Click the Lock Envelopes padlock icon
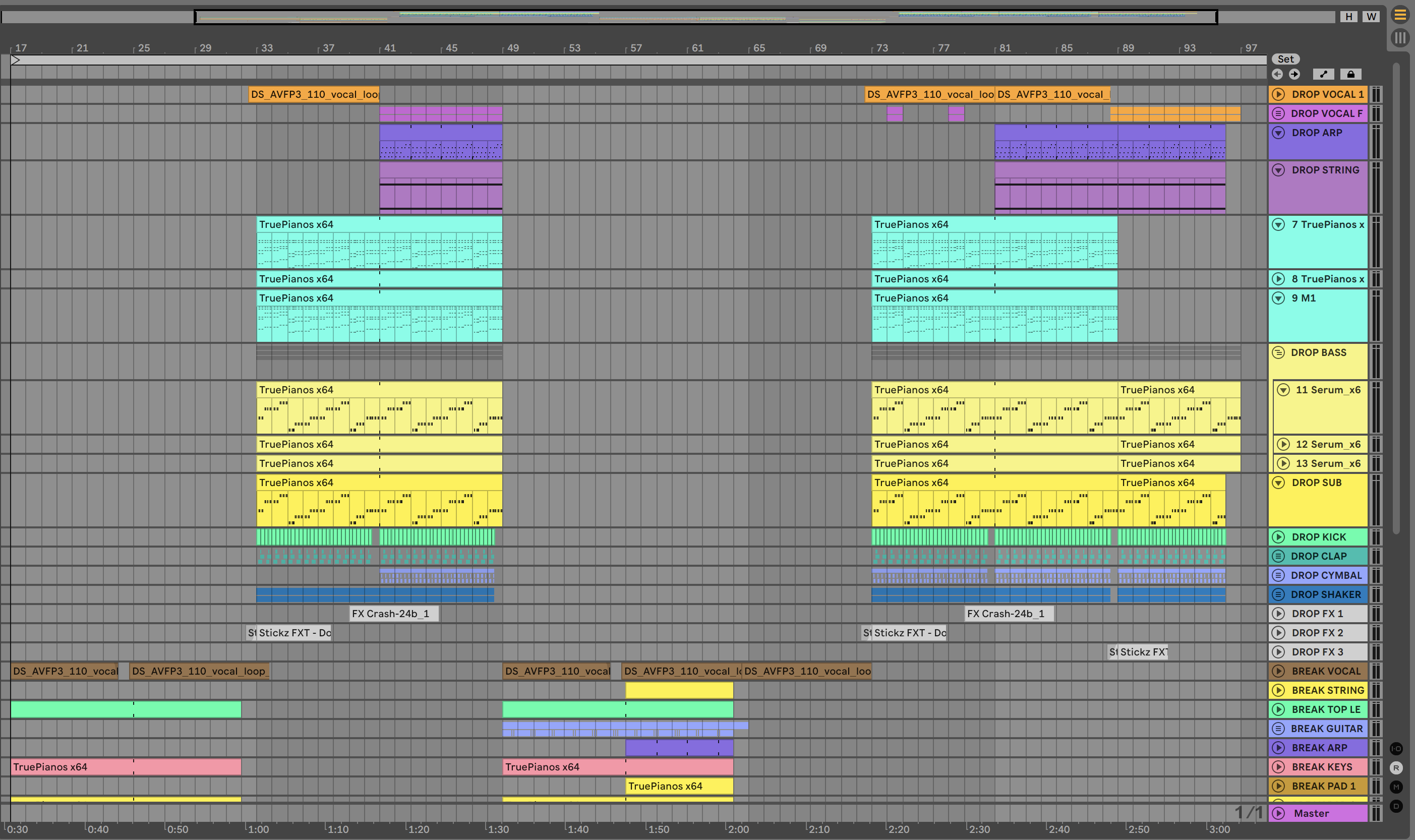 click(1350, 74)
